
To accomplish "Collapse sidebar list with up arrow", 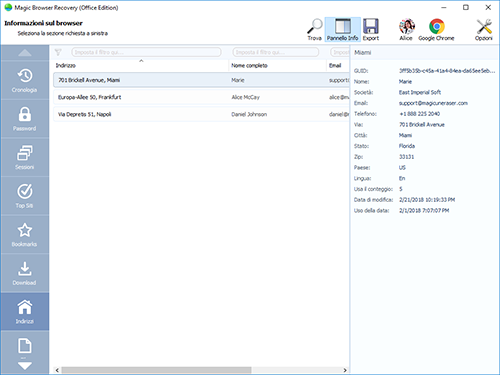I will [x=25, y=53].
